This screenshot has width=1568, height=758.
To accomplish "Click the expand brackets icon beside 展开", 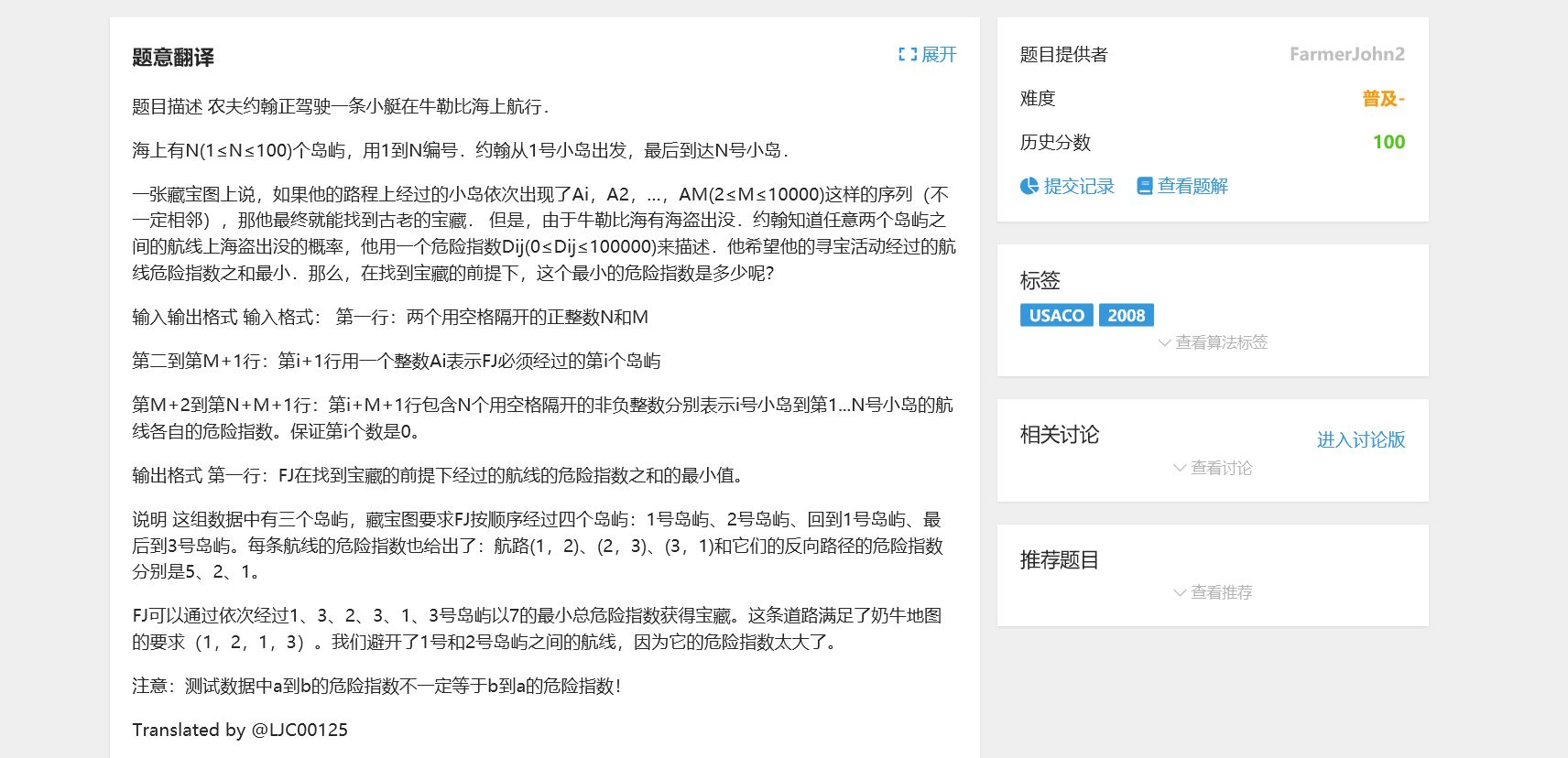I will click(908, 55).
